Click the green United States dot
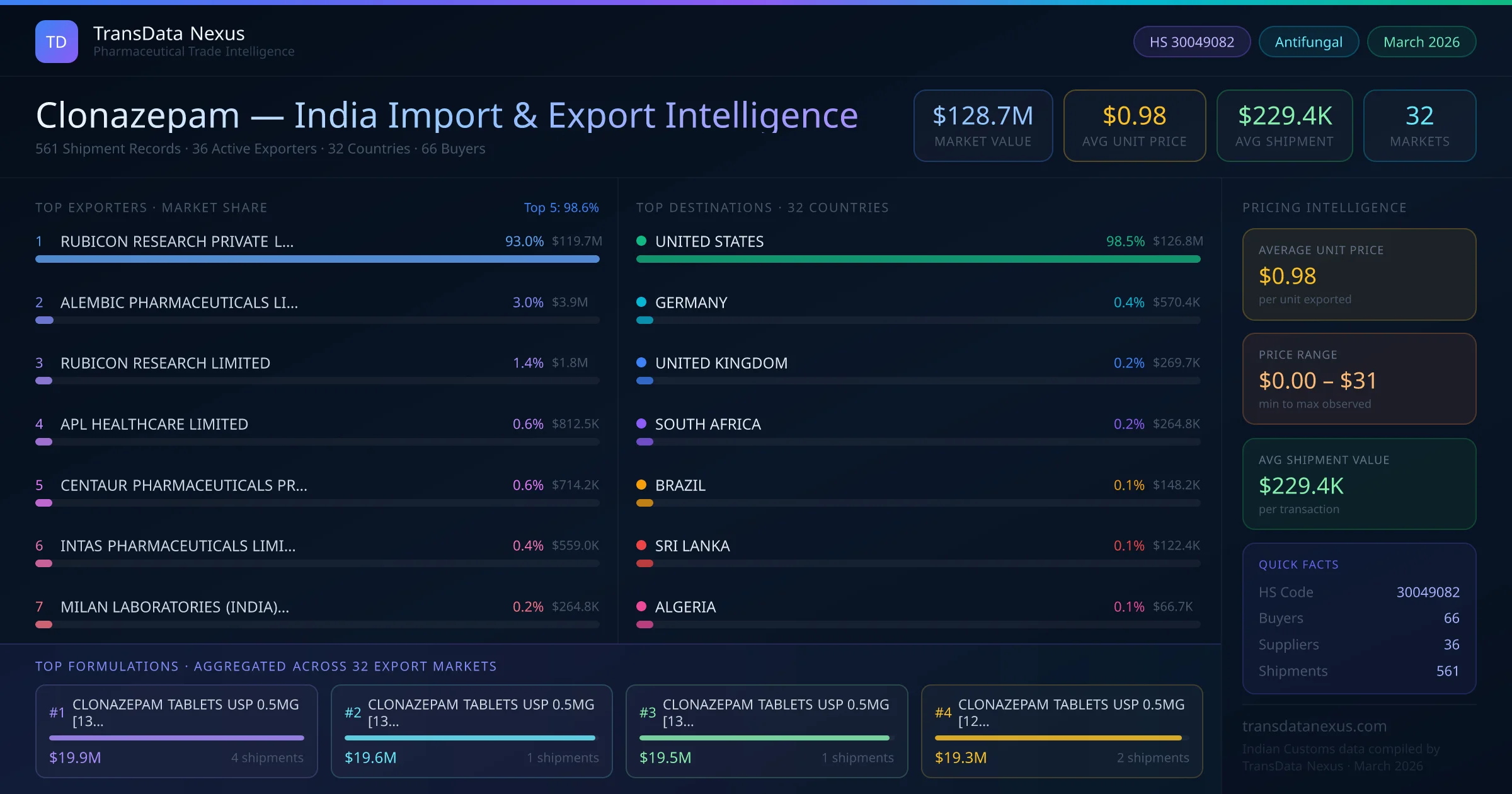 click(641, 241)
